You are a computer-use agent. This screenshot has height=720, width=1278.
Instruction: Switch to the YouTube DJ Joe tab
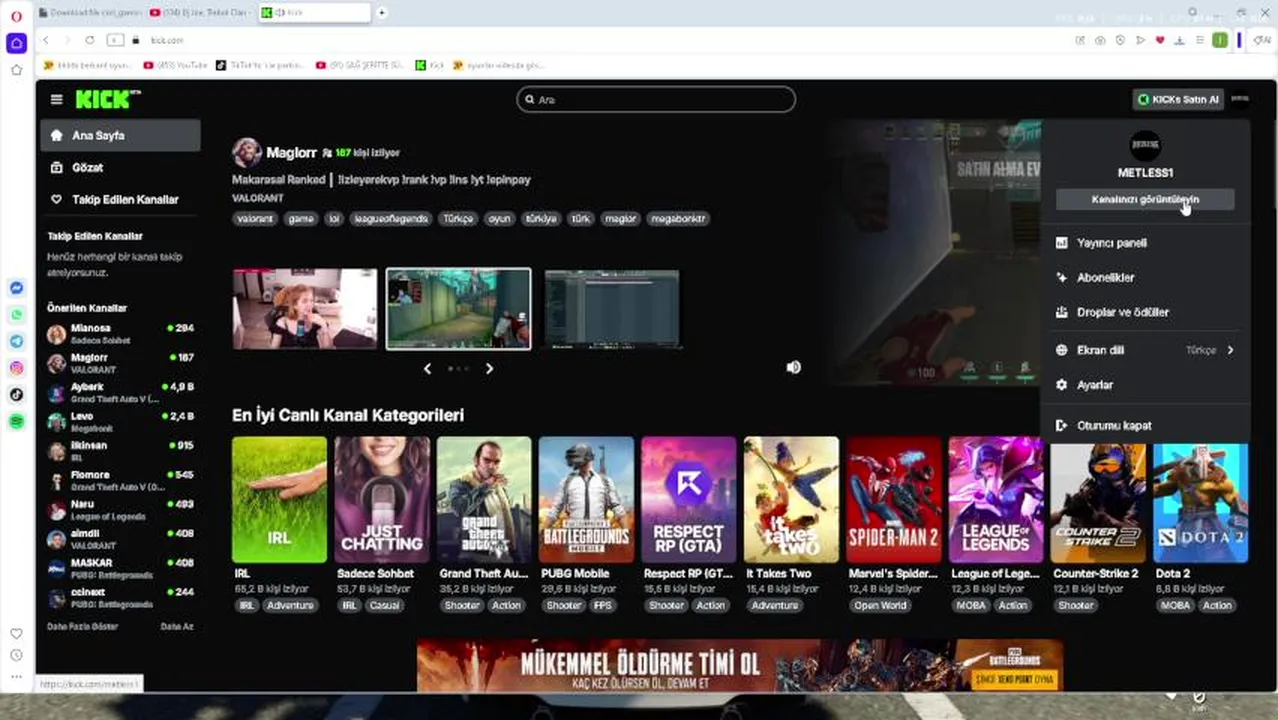tap(201, 12)
